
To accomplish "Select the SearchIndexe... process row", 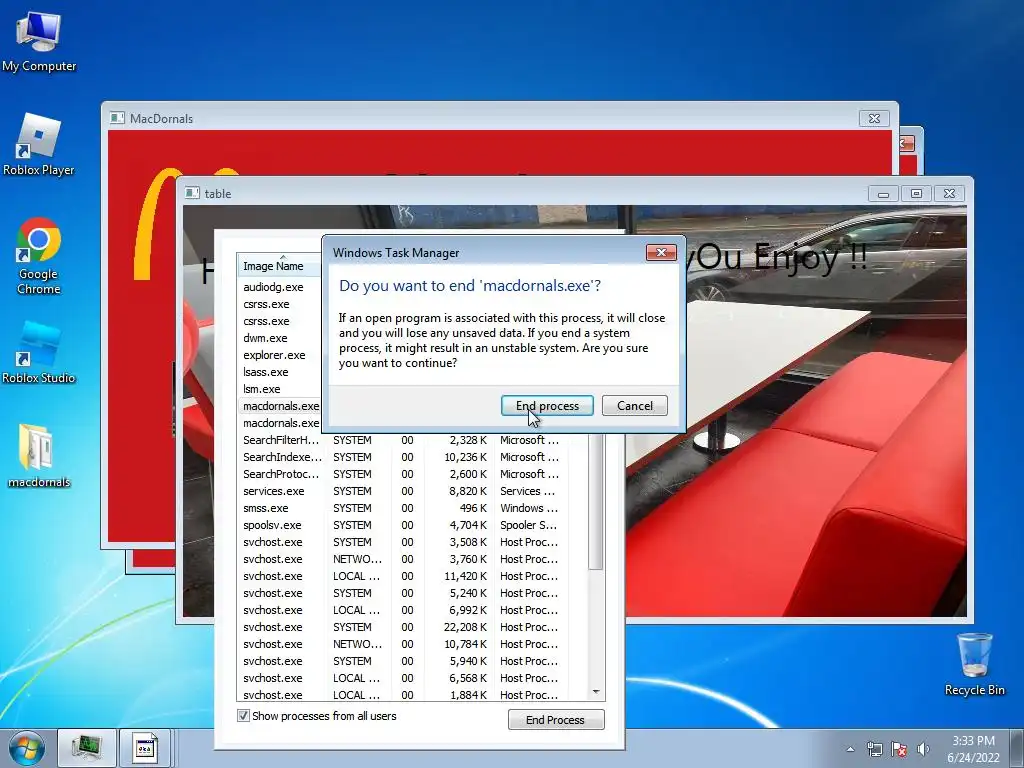I will point(411,457).
